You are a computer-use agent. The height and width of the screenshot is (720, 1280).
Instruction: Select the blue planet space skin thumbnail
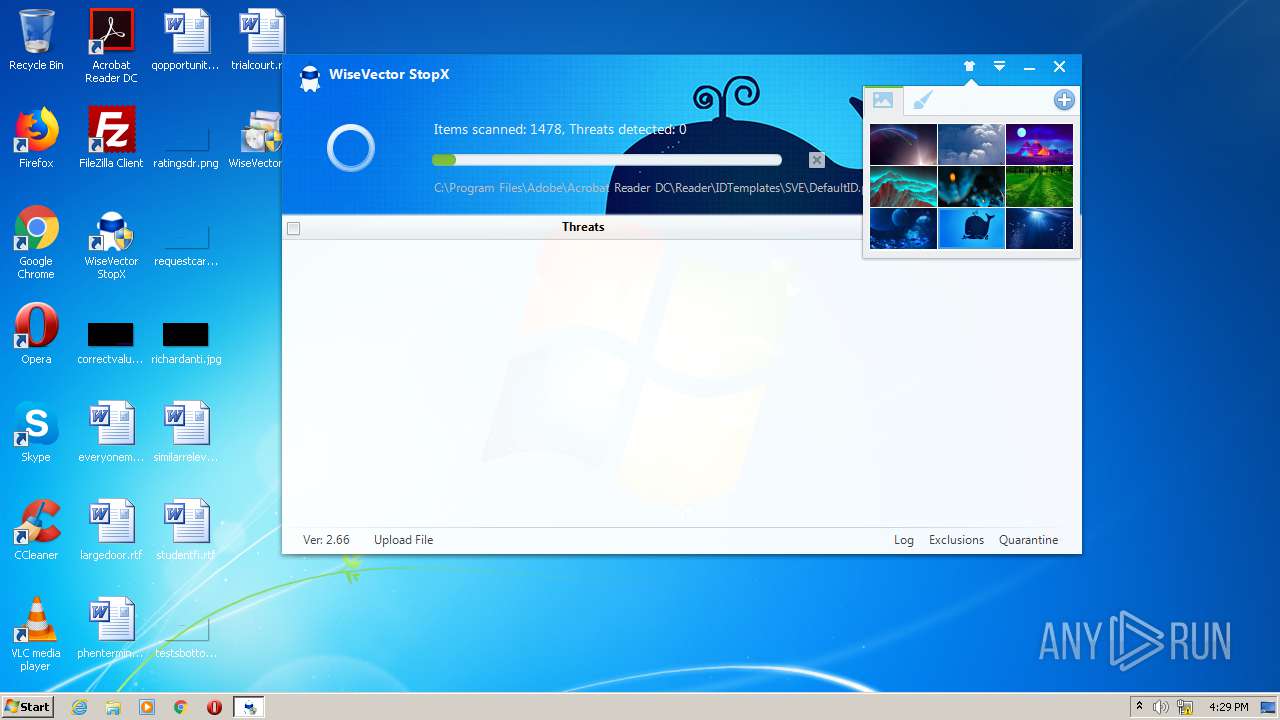903,228
